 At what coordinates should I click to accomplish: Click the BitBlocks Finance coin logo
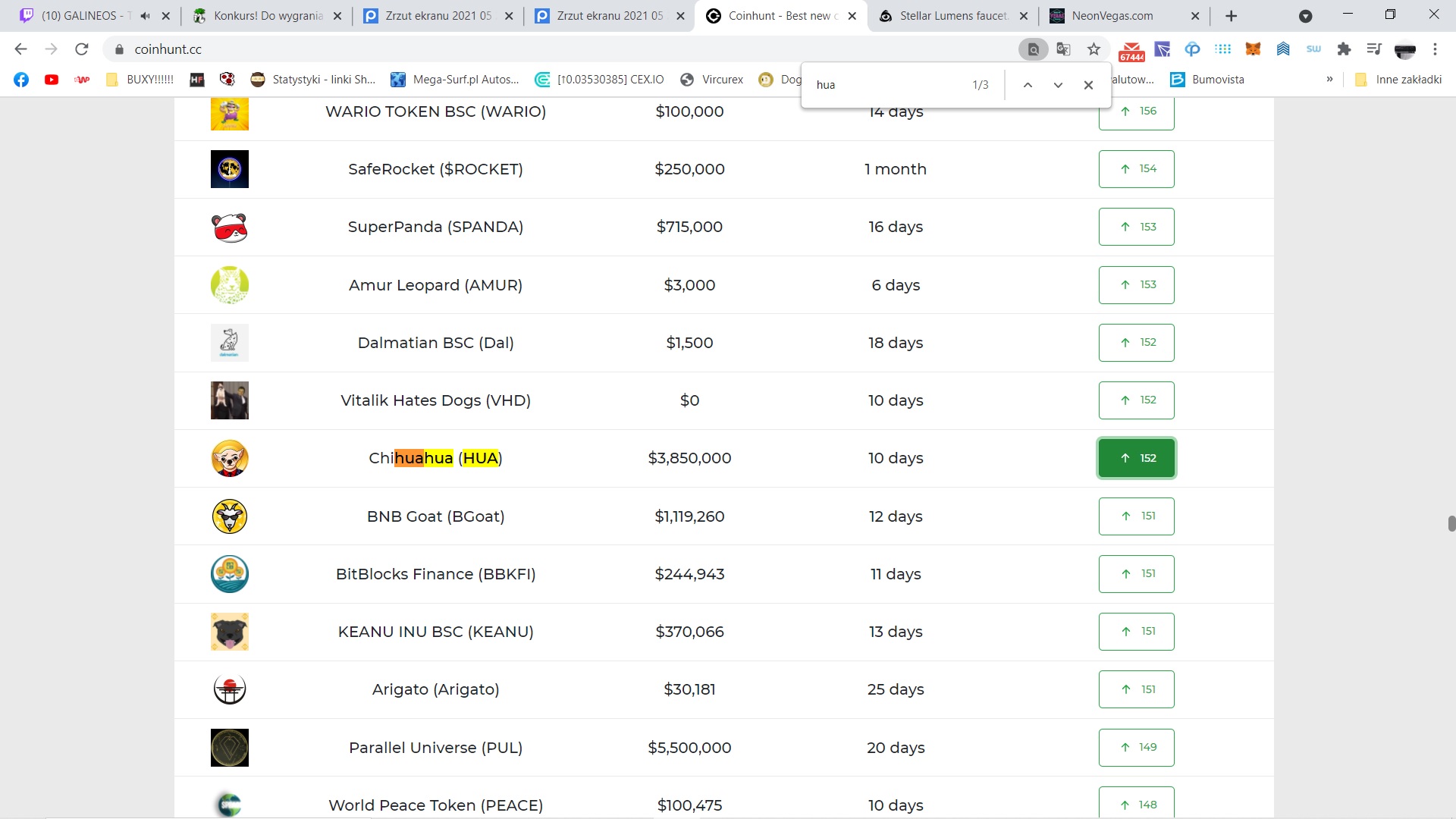(x=230, y=574)
